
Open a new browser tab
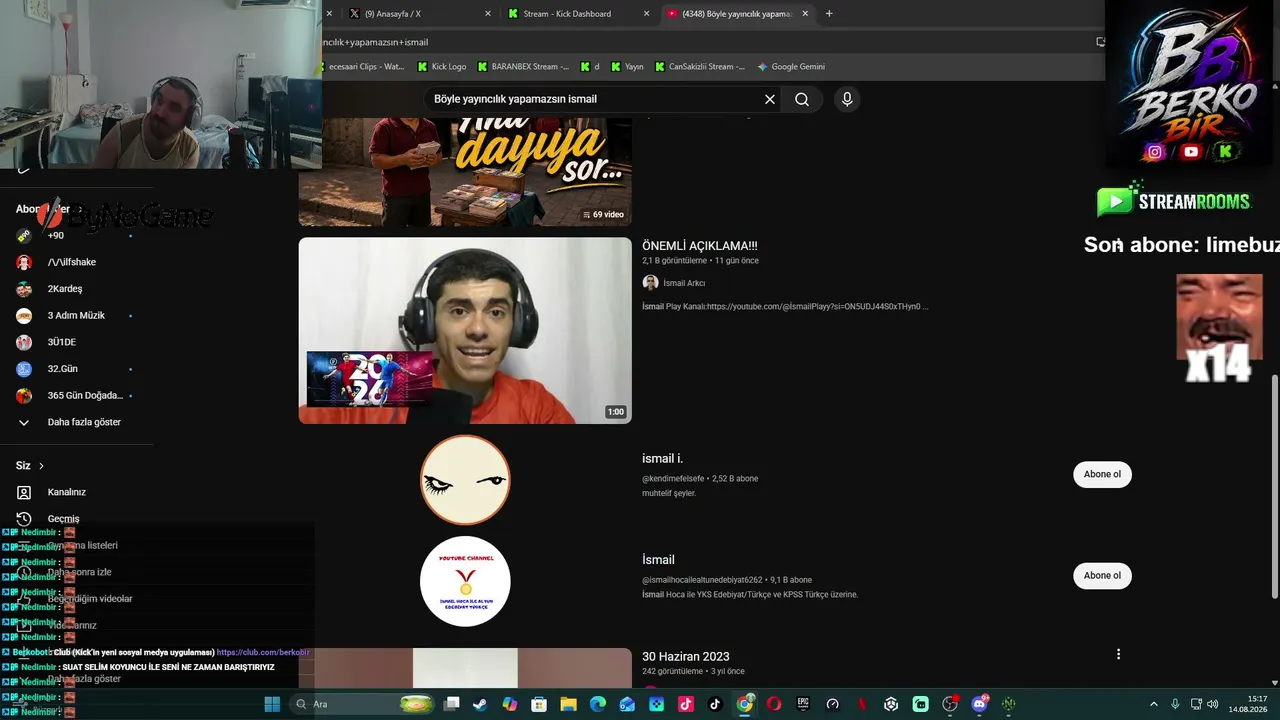[x=829, y=14]
